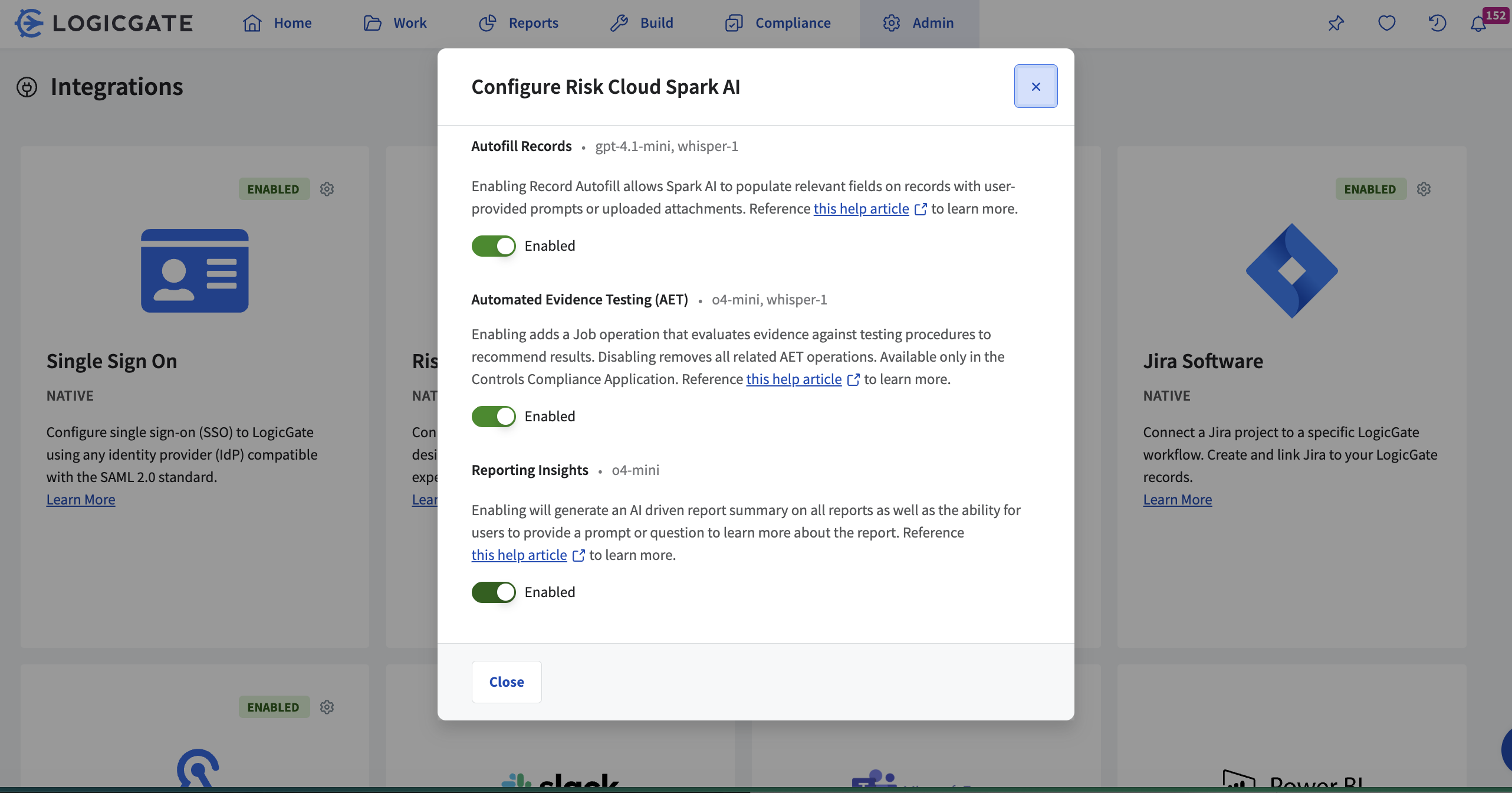Open notifications bell with 152 badge
This screenshot has height=793, width=1512.
pos(1478,24)
